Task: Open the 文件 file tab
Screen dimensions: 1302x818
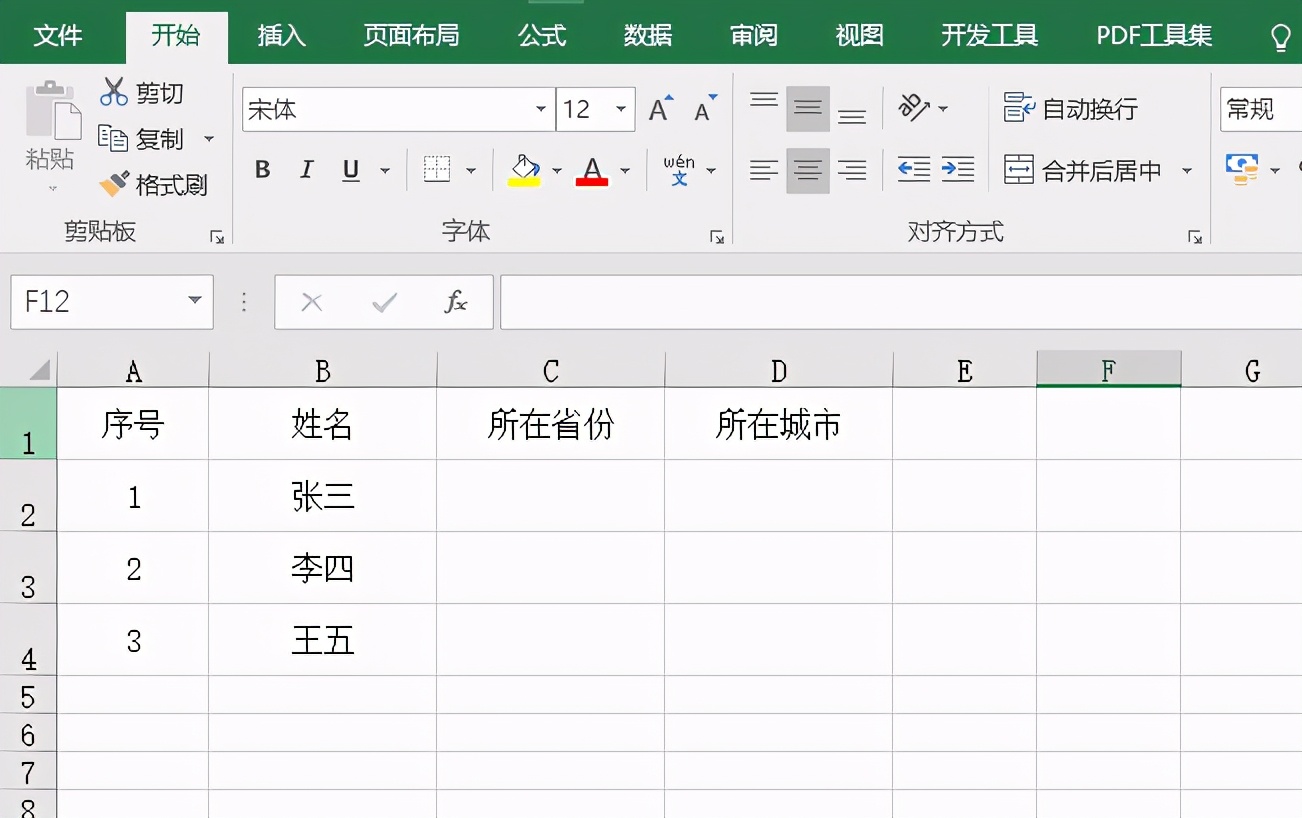Action: [x=57, y=36]
